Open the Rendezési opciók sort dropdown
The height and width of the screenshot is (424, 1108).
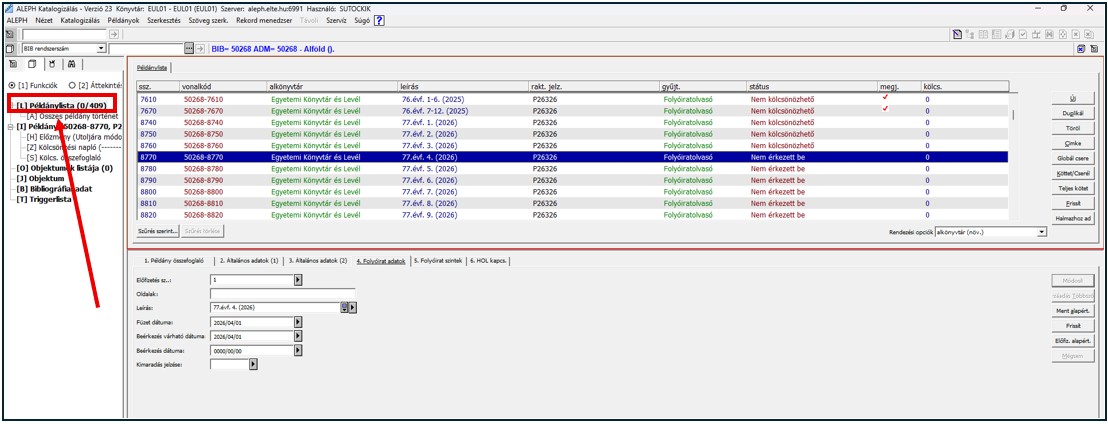tap(1042, 231)
